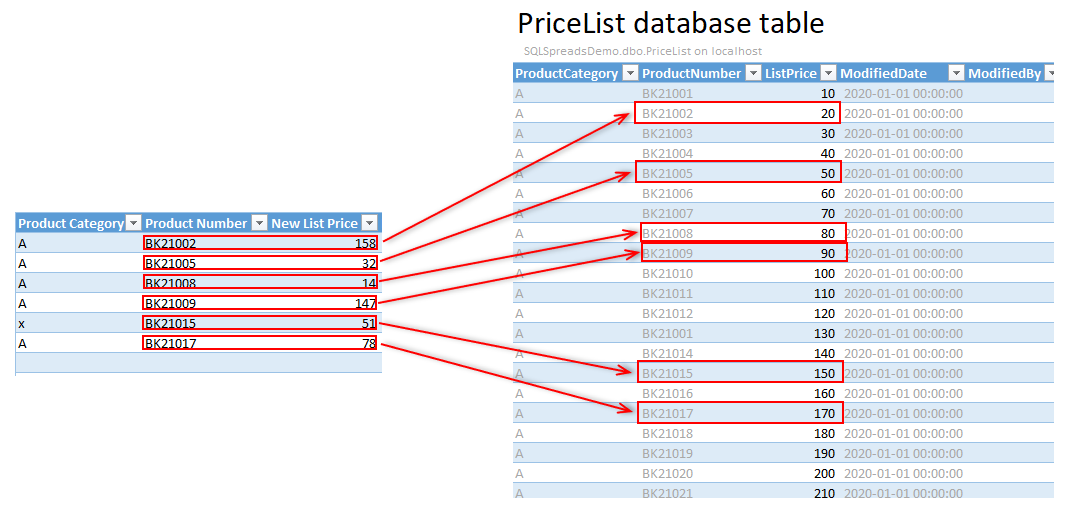Select new list price value 78

tap(370, 343)
